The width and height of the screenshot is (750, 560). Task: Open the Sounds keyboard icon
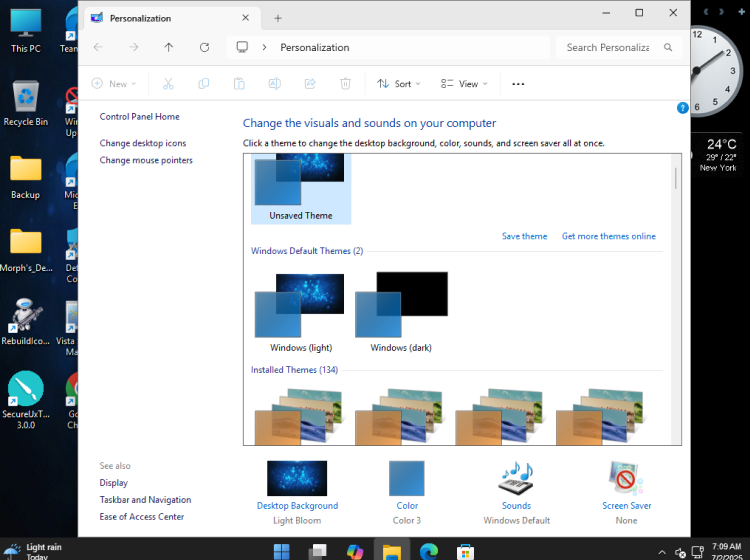(517, 478)
